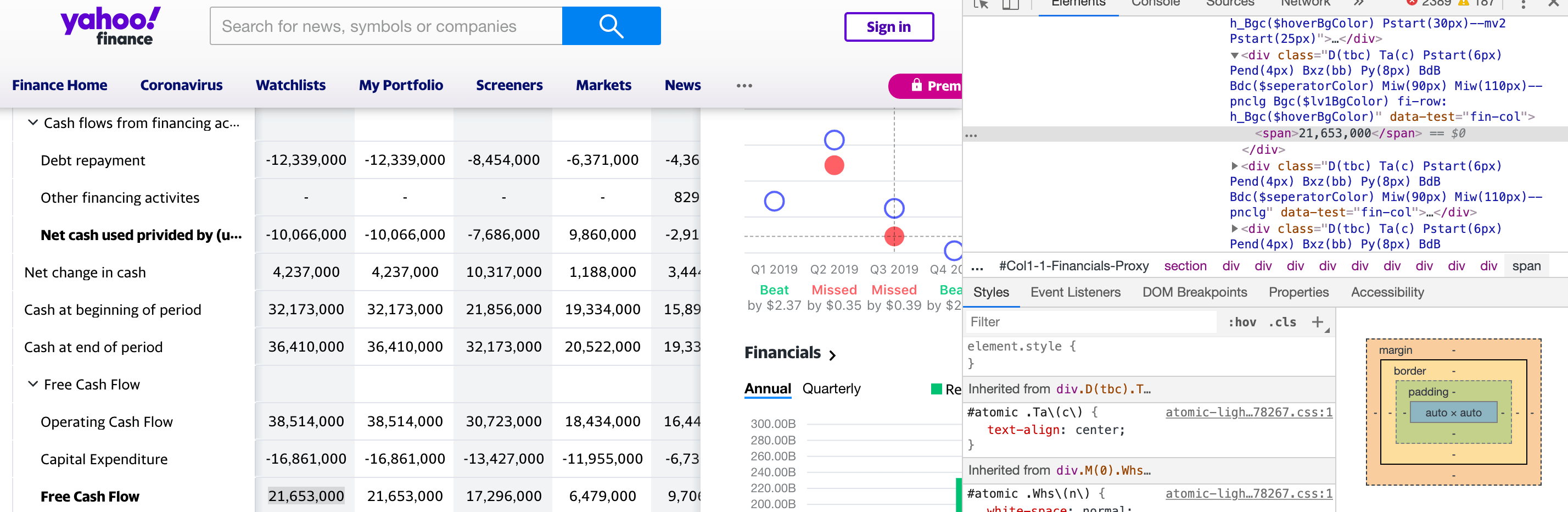Expand the last visible collapsed div node
Image resolution: width=1568 pixels, height=512 pixels.
tap(1234, 229)
